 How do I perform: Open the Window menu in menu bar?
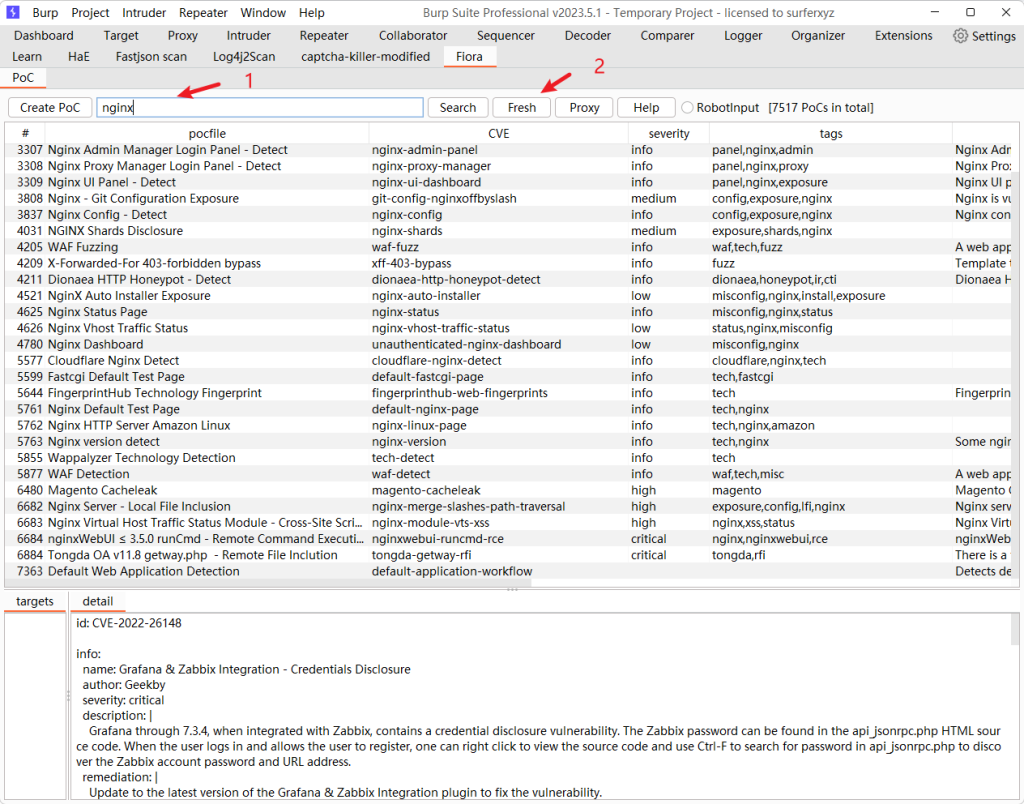click(x=263, y=13)
